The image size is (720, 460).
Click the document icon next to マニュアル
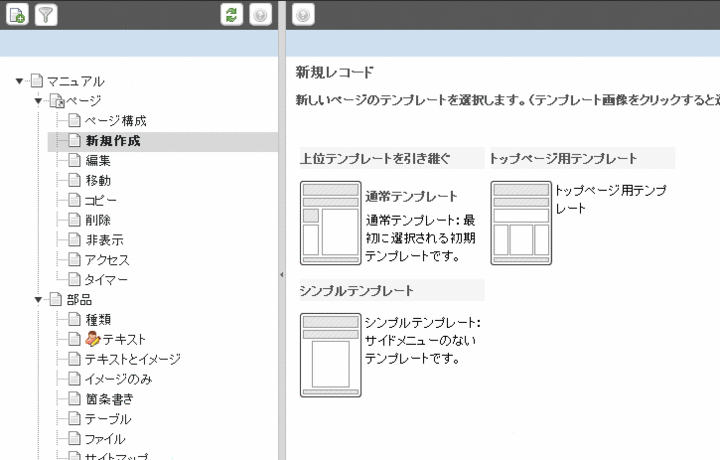click(x=37, y=81)
